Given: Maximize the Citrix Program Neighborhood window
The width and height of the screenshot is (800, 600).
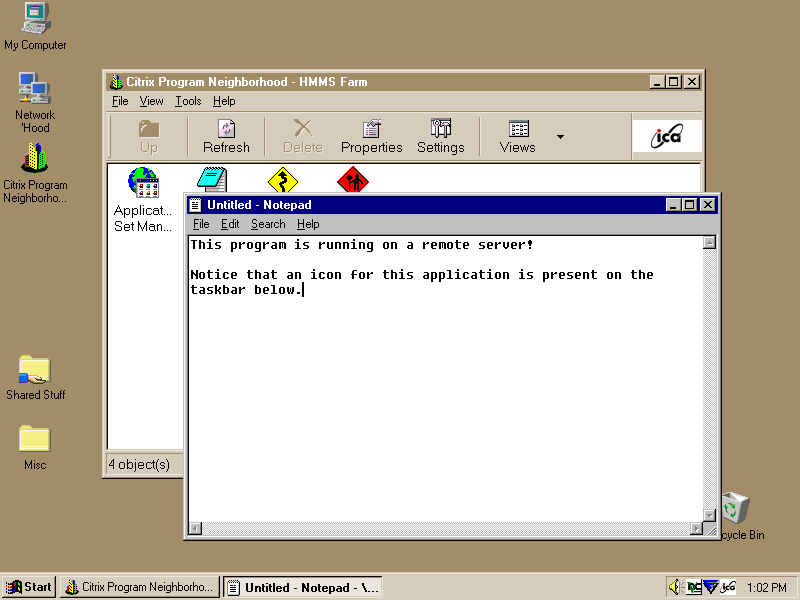Looking at the screenshot, I should [673, 82].
